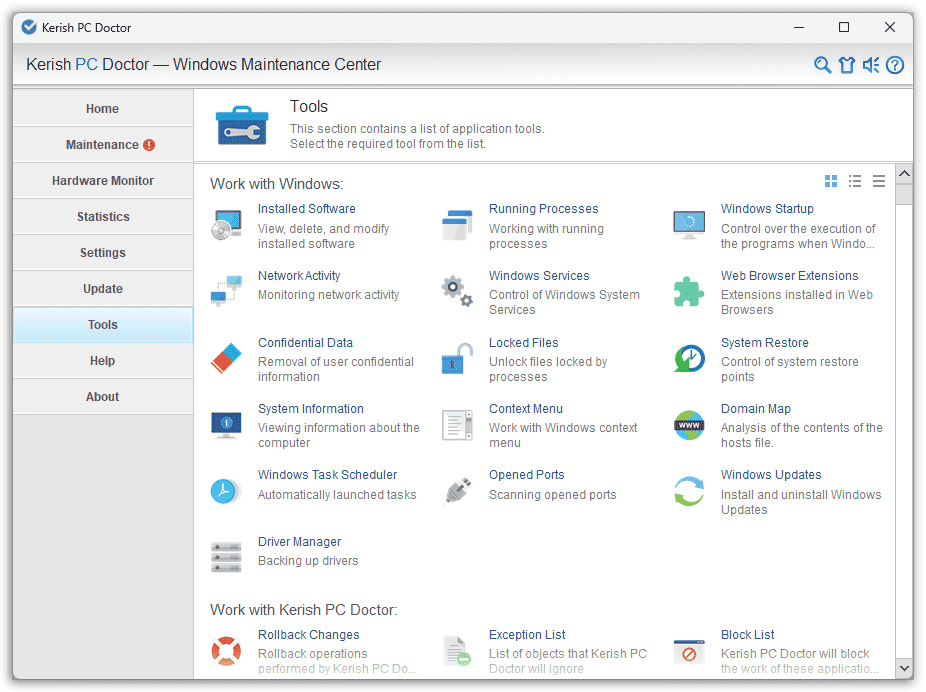Switch to compact list view icon
The image size is (926, 692).
click(879, 181)
